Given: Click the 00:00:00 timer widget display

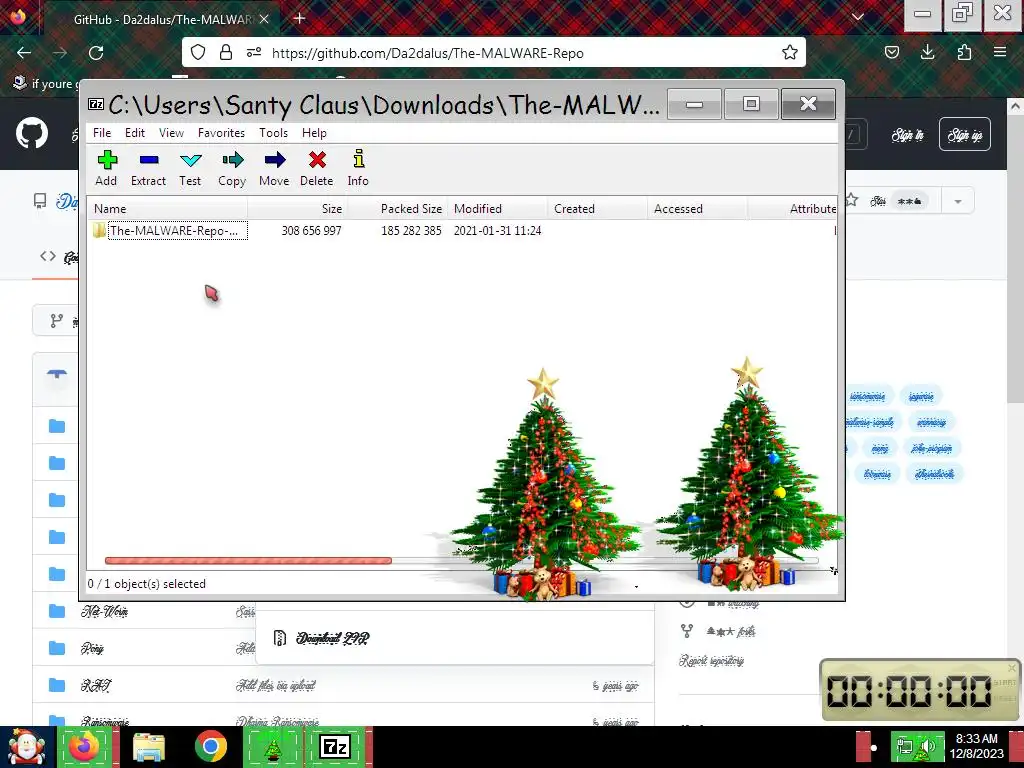Looking at the screenshot, I should [x=908, y=690].
